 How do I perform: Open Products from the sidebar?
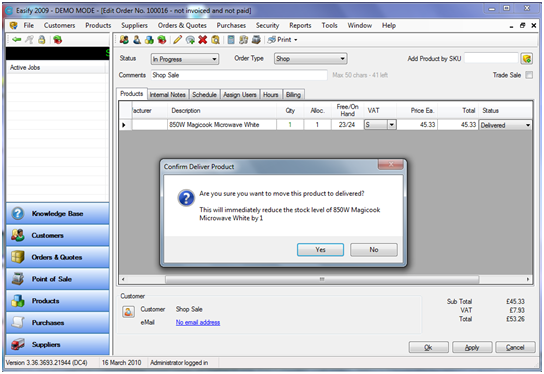tap(58, 301)
